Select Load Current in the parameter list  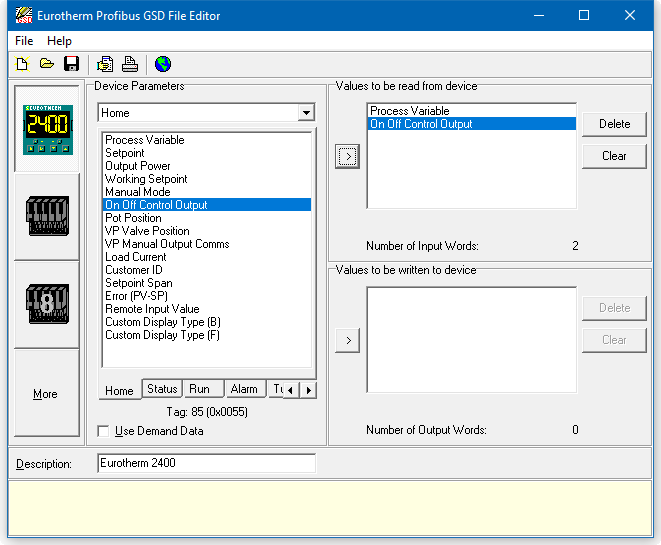207,257
